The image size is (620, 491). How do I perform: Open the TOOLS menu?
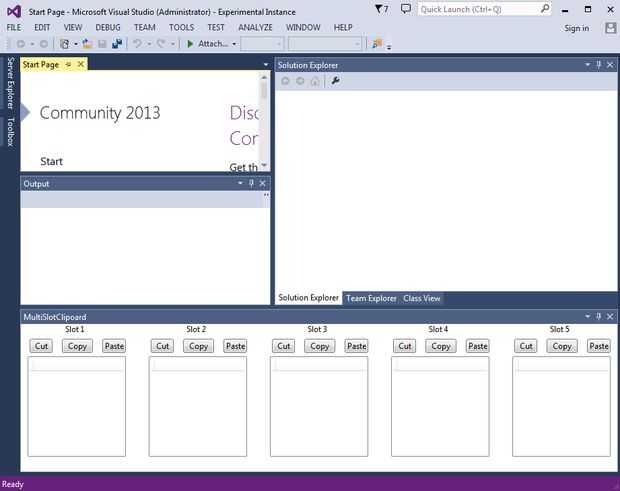click(181, 28)
